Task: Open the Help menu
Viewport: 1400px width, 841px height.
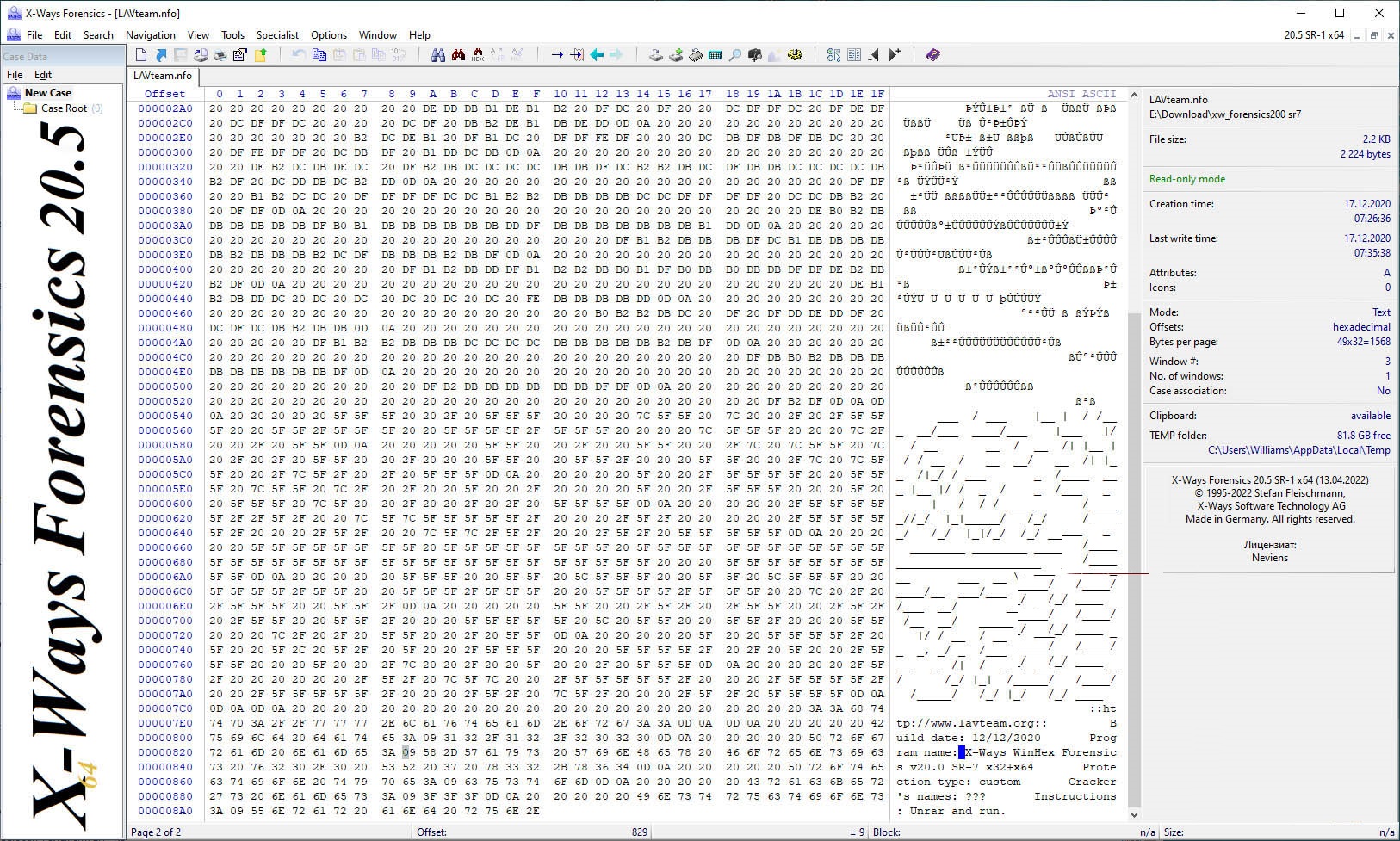Action: [419, 35]
